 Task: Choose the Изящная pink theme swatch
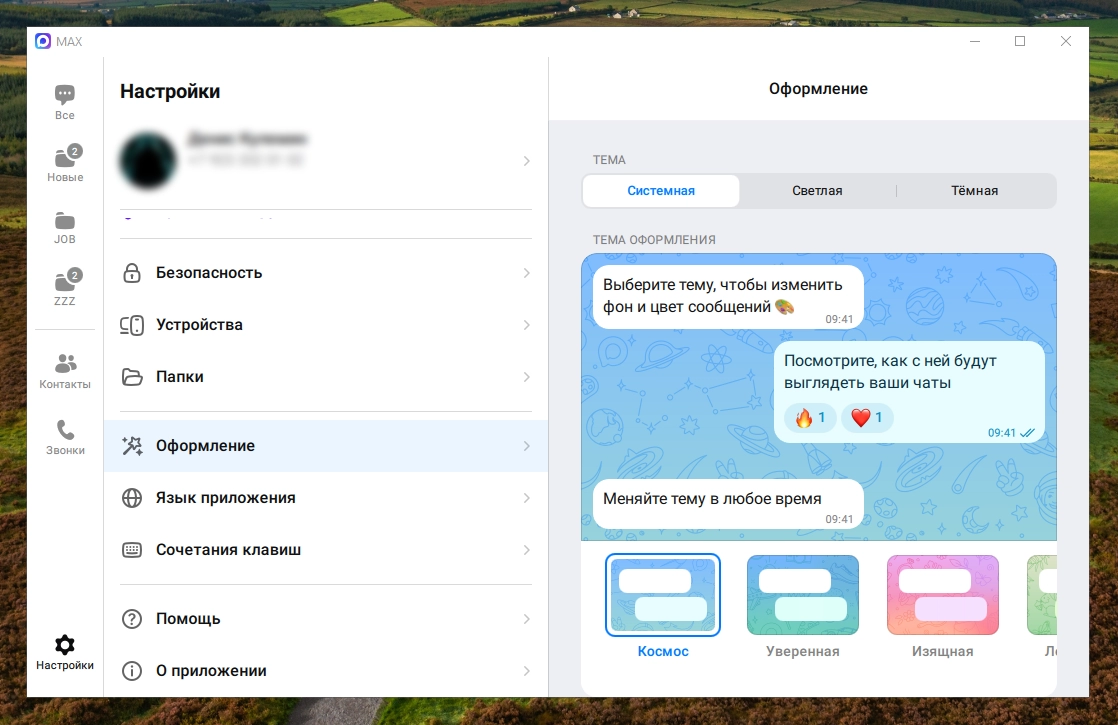pos(943,595)
